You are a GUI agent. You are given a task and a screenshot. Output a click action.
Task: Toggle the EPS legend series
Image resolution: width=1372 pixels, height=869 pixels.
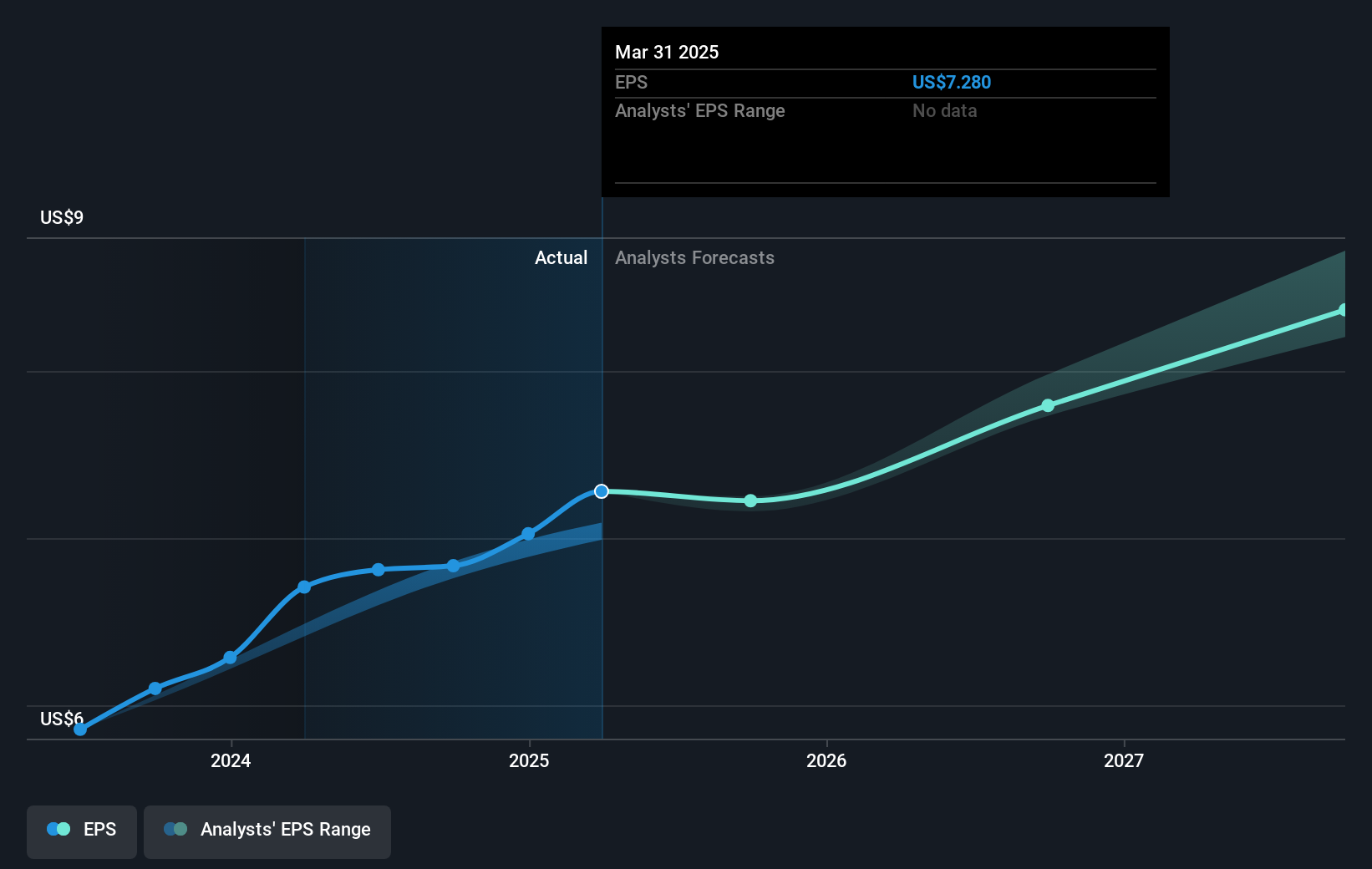coord(82,831)
